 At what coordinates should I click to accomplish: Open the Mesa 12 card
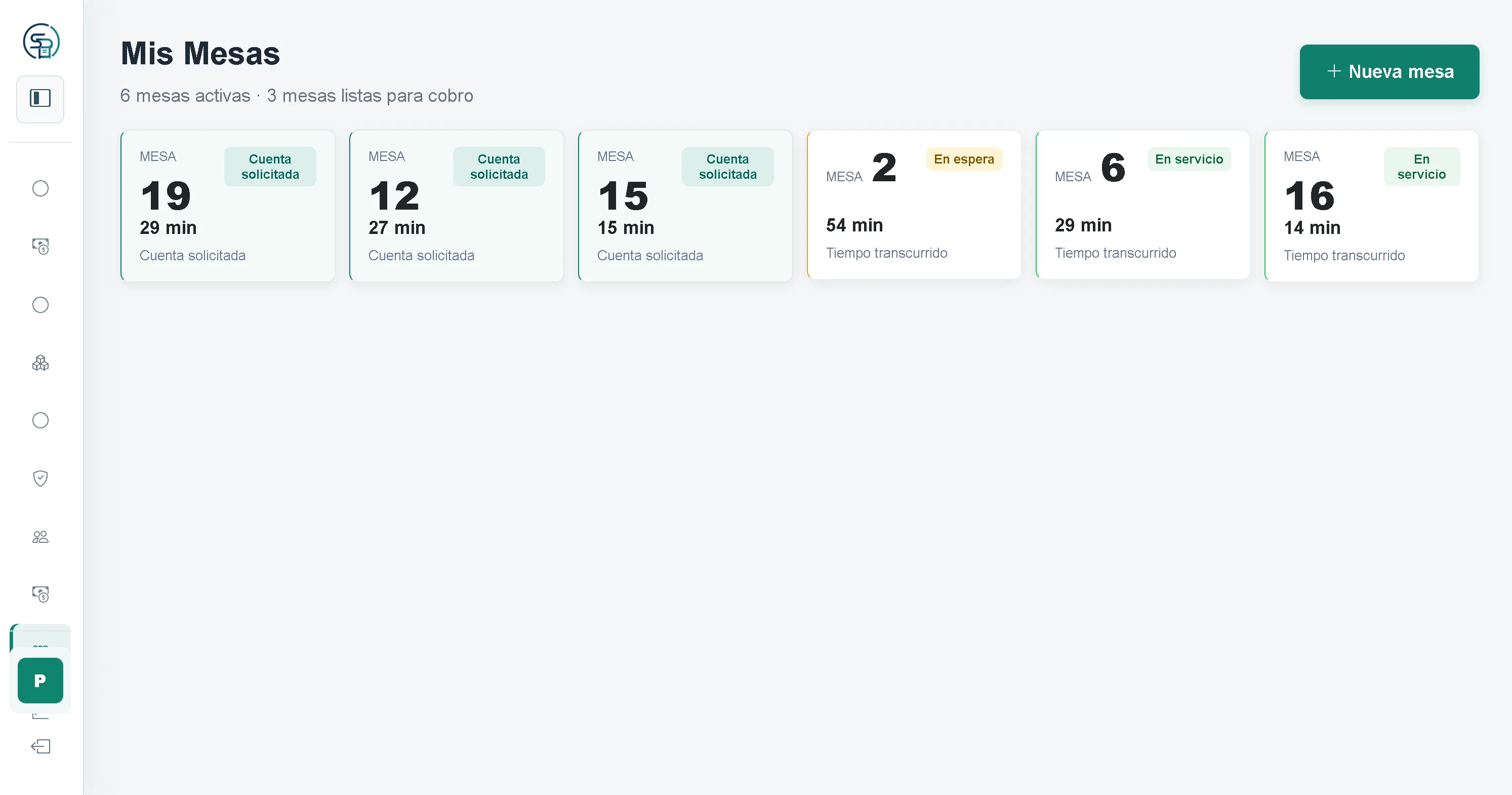point(457,206)
